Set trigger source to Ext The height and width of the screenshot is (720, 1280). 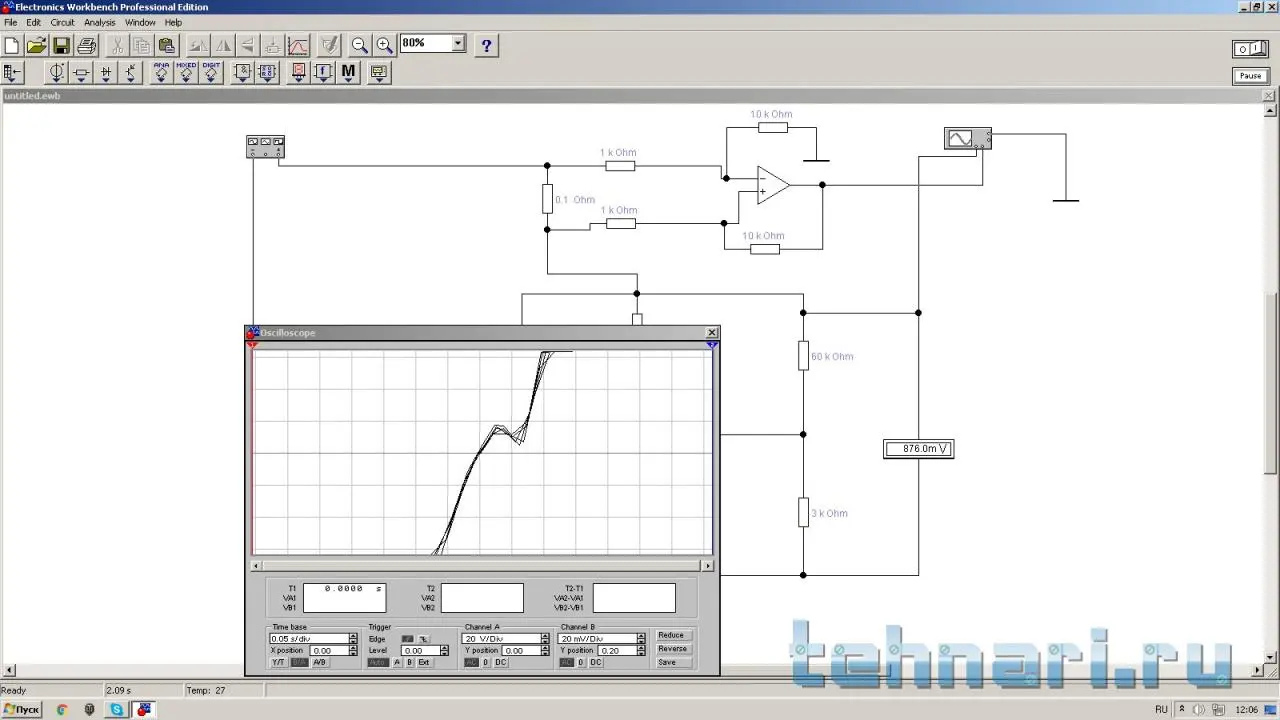click(x=424, y=663)
